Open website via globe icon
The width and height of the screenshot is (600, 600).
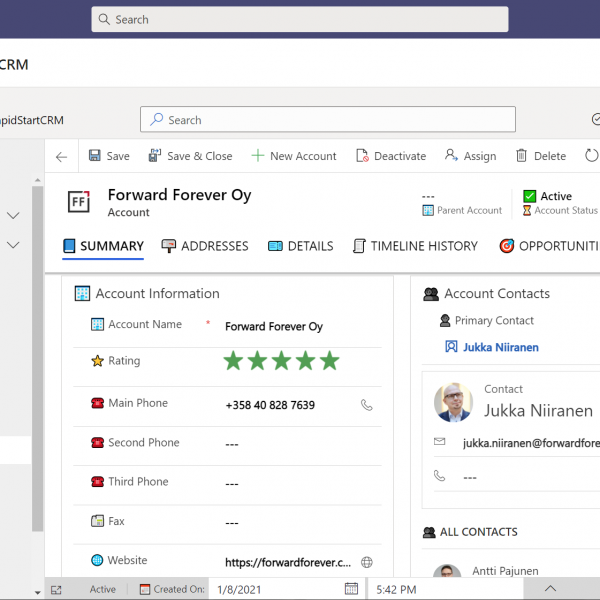(367, 562)
